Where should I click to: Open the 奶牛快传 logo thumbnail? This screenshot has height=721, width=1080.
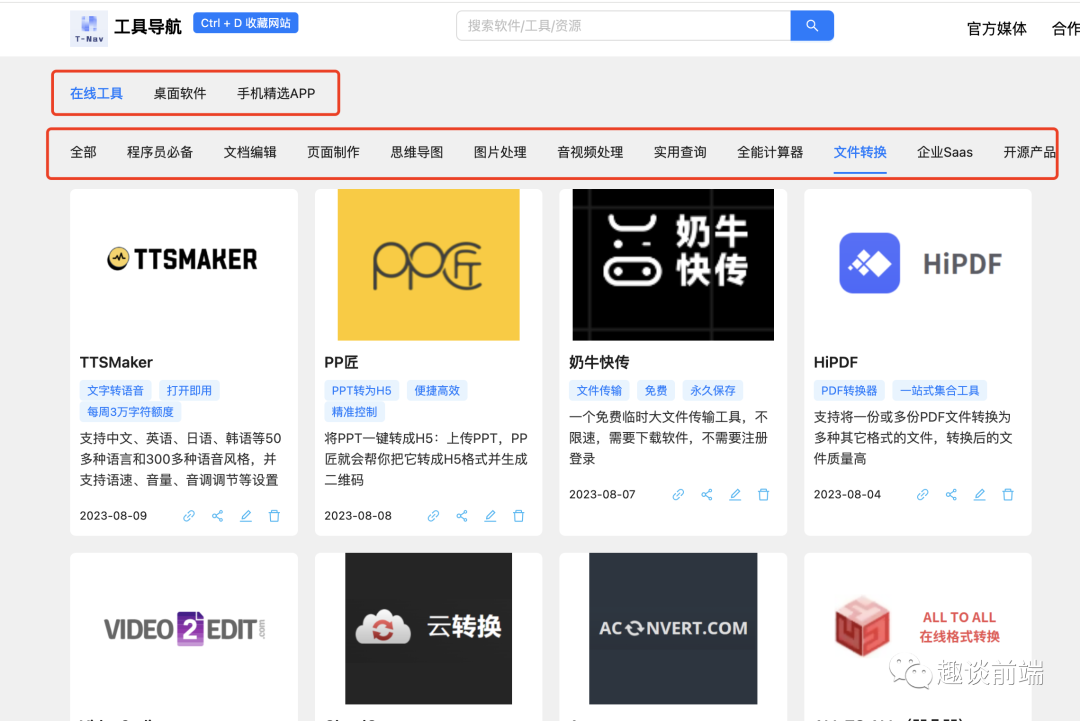tap(673, 264)
